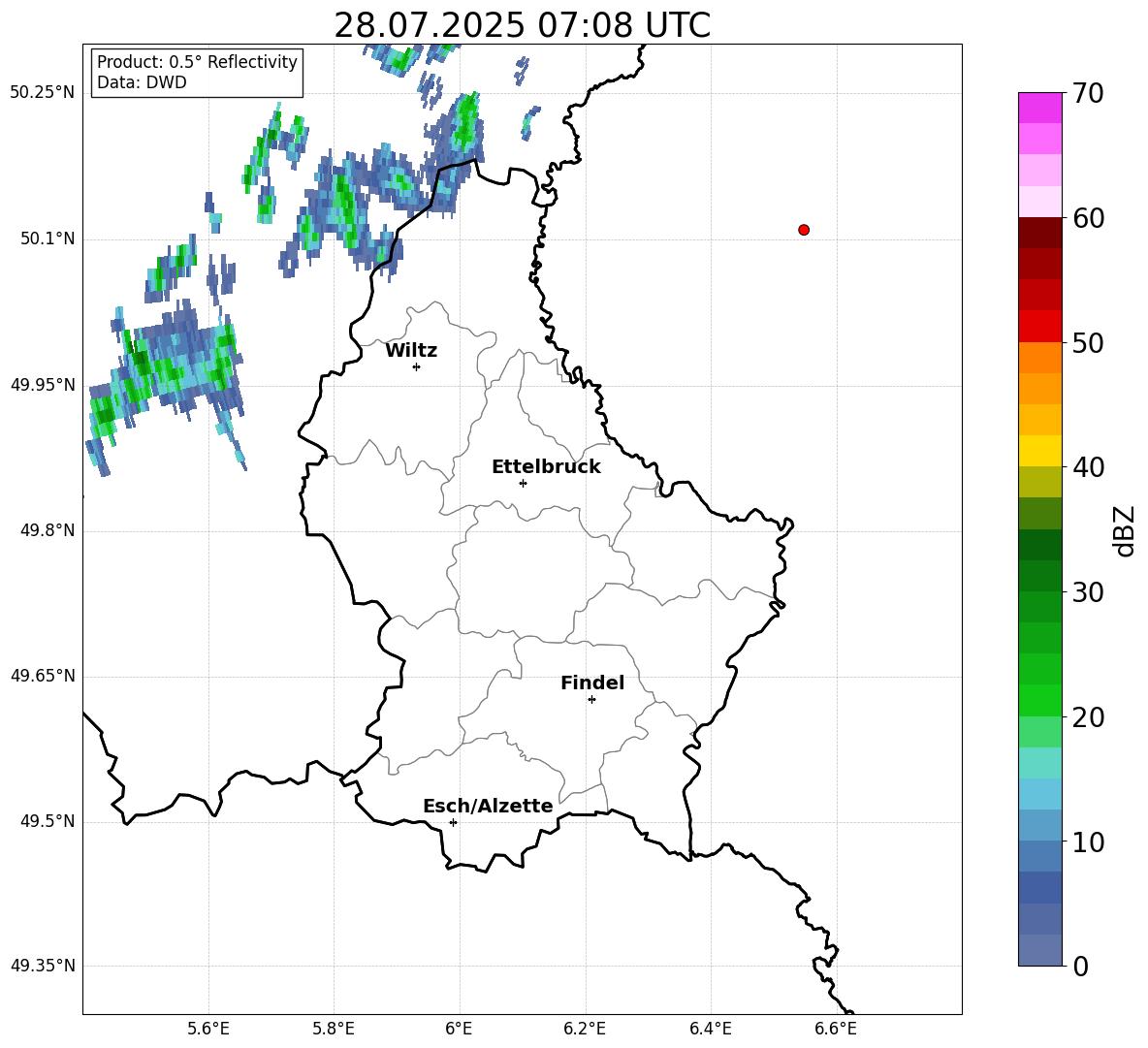Image resolution: width=1148 pixels, height=1048 pixels.
Task: Click the 20 value on the colorbar
Action: coord(1088,717)
